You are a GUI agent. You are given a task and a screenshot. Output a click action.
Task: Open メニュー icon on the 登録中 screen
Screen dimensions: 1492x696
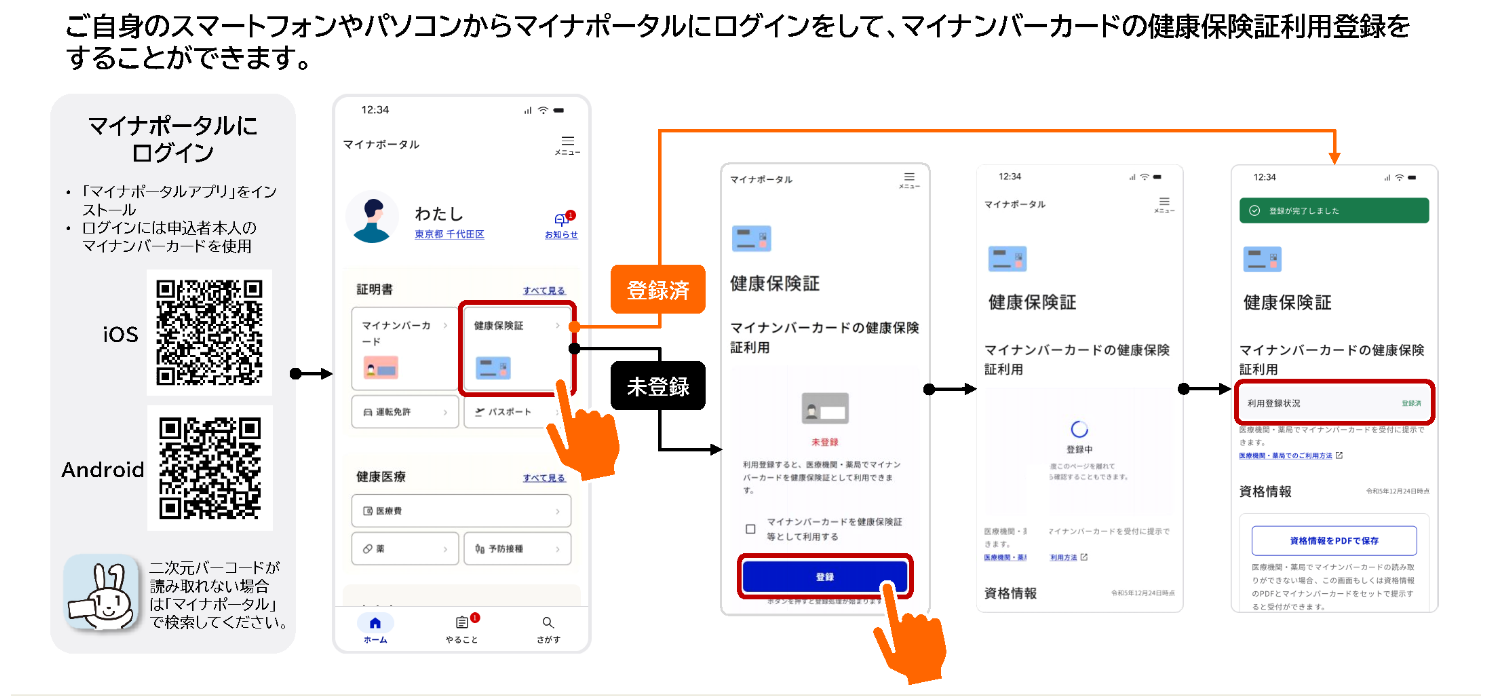tap(1164, 204)
